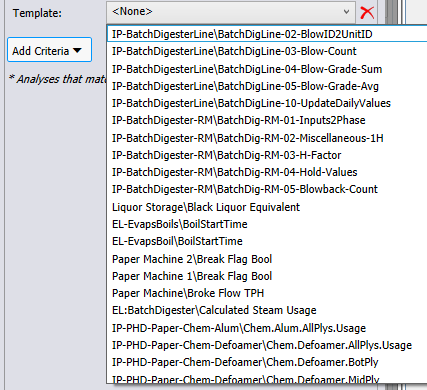Pick BatchDig-RM-05-Blowback-Count item
427x390 pixels.
click(x=267, y=189)
